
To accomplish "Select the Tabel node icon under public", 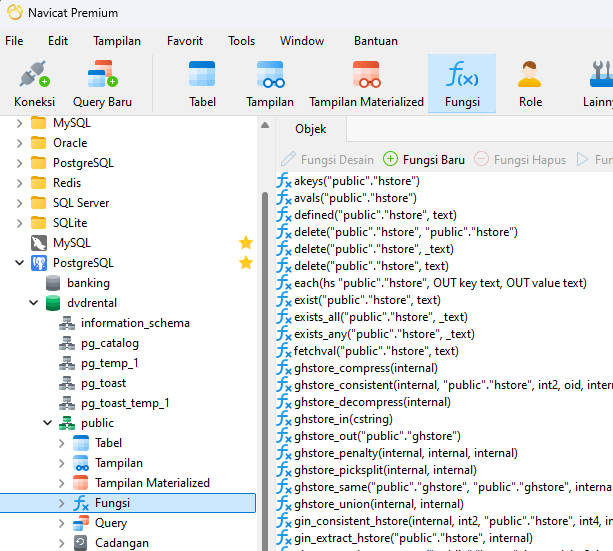I will (x=81, y=443).
